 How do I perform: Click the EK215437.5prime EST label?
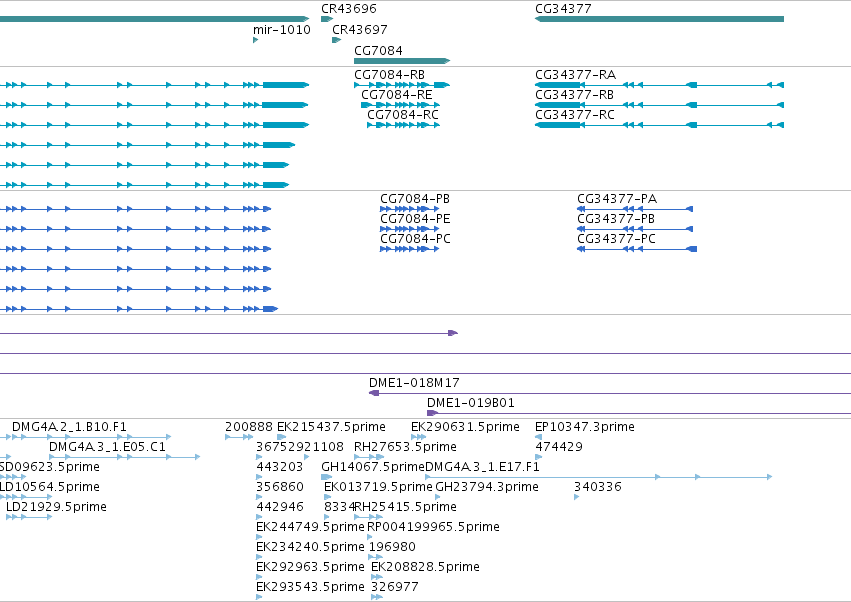(331, 427)
